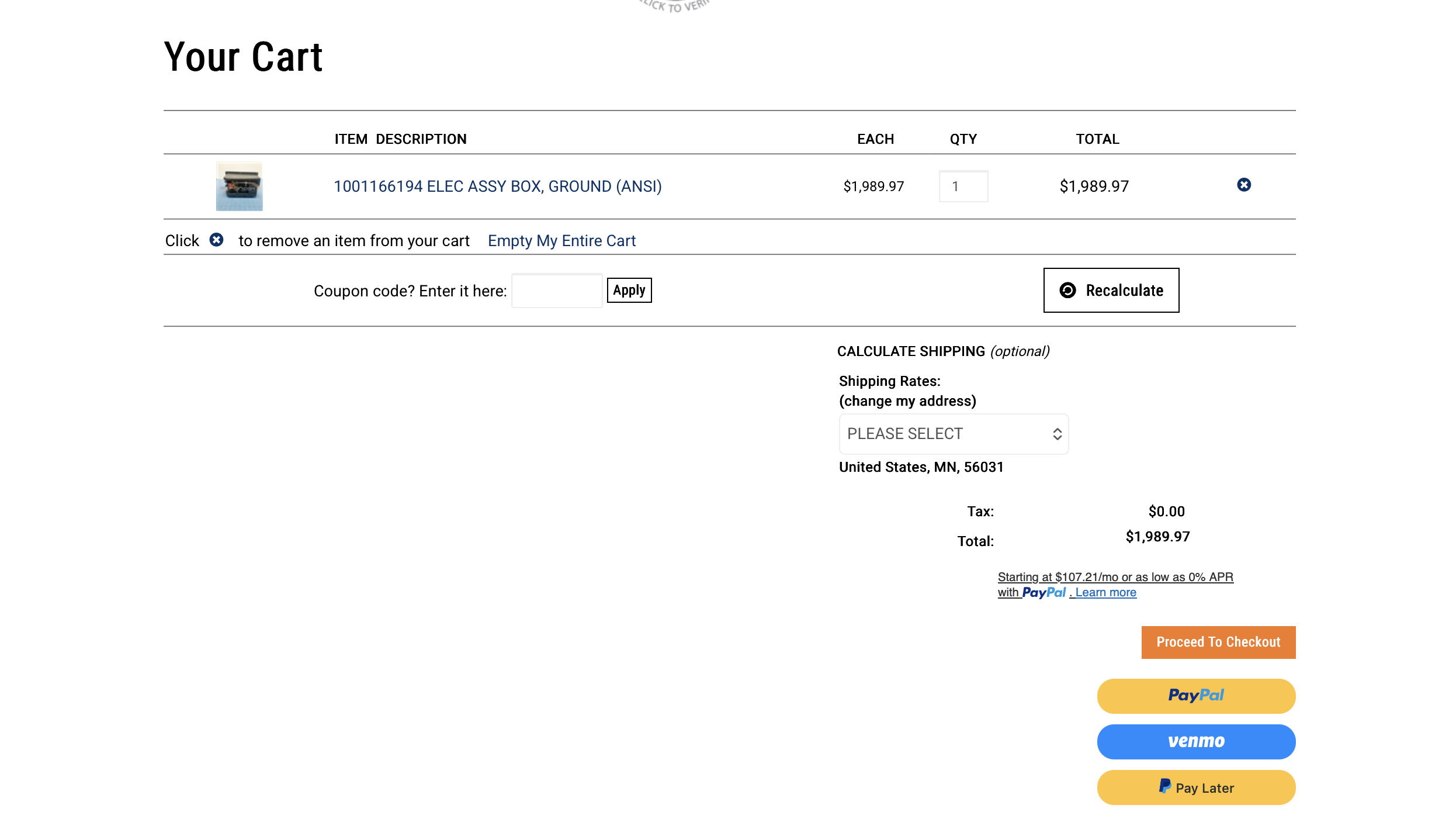Pay with the Venmo button

coord(1197,742)
